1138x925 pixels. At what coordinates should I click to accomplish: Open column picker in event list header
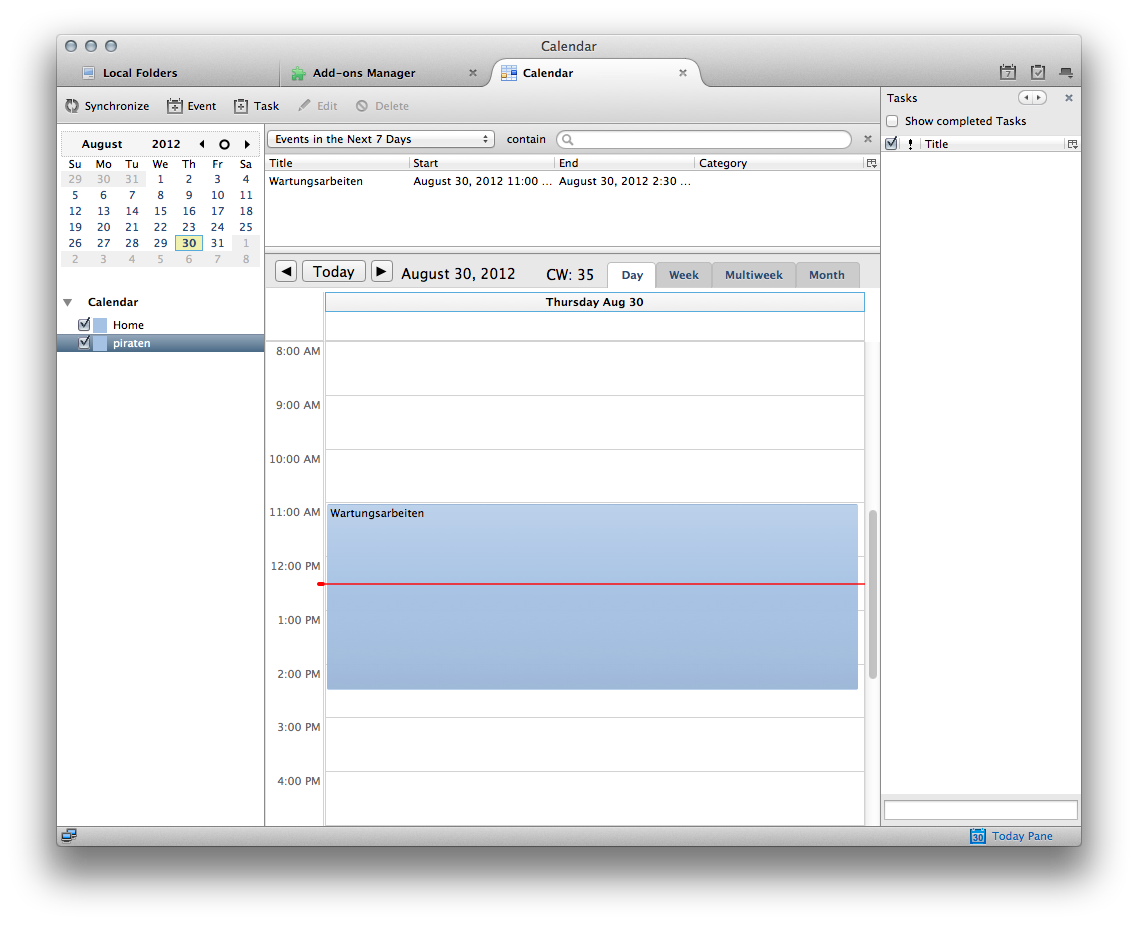tap(871, 163)
